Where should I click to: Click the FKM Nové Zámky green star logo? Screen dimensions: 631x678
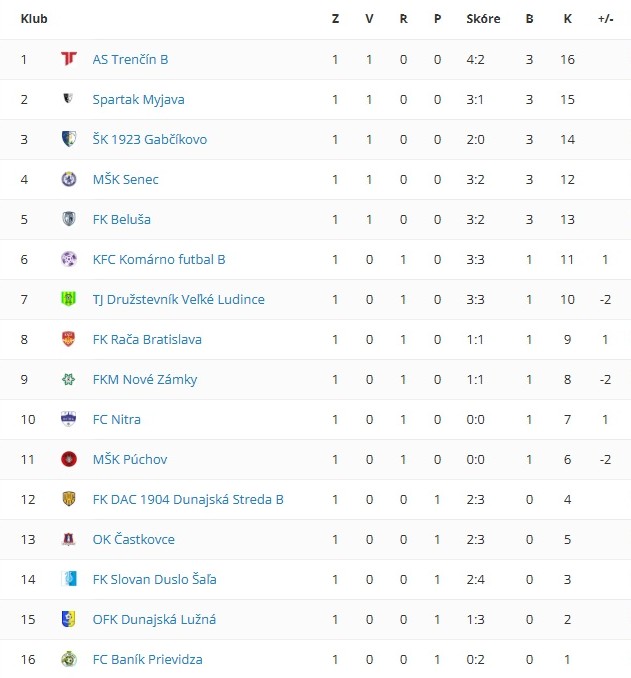tap(69, 379)
